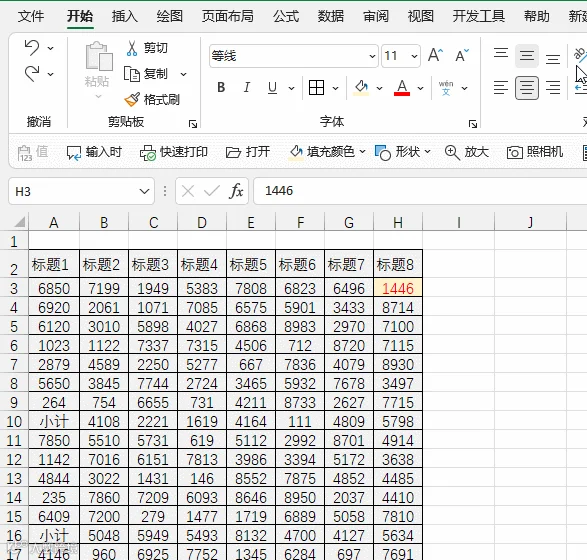Expand the redo history arrow
Image resolution: width=587 pixels, height=560 pixels.
pos(50,74)
